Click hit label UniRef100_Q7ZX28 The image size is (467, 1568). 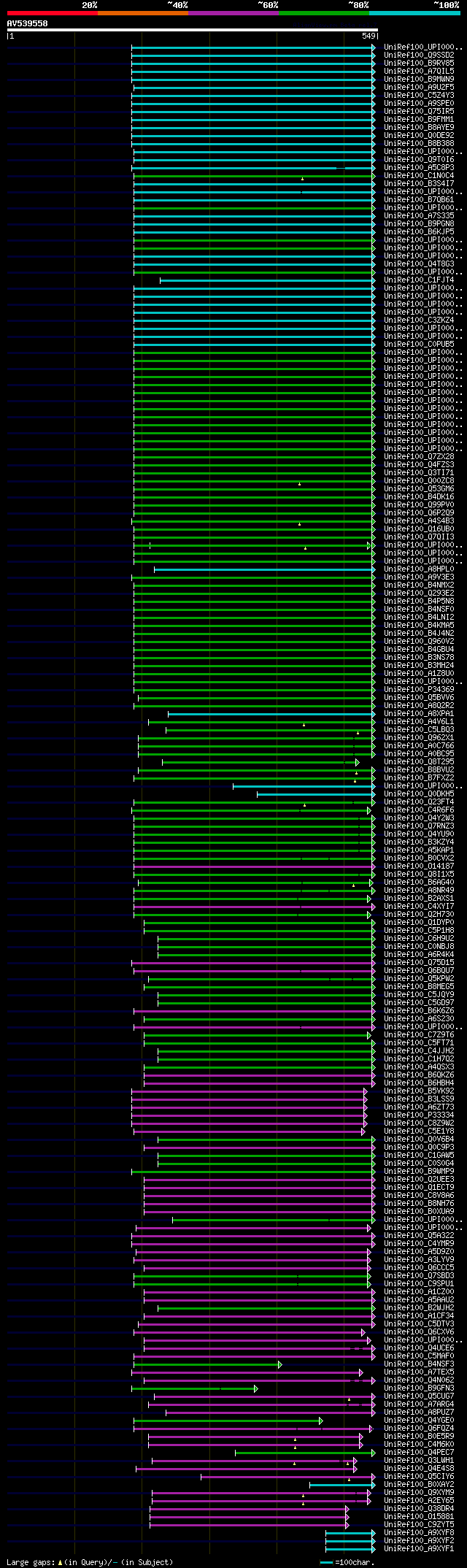coord(419,456)
